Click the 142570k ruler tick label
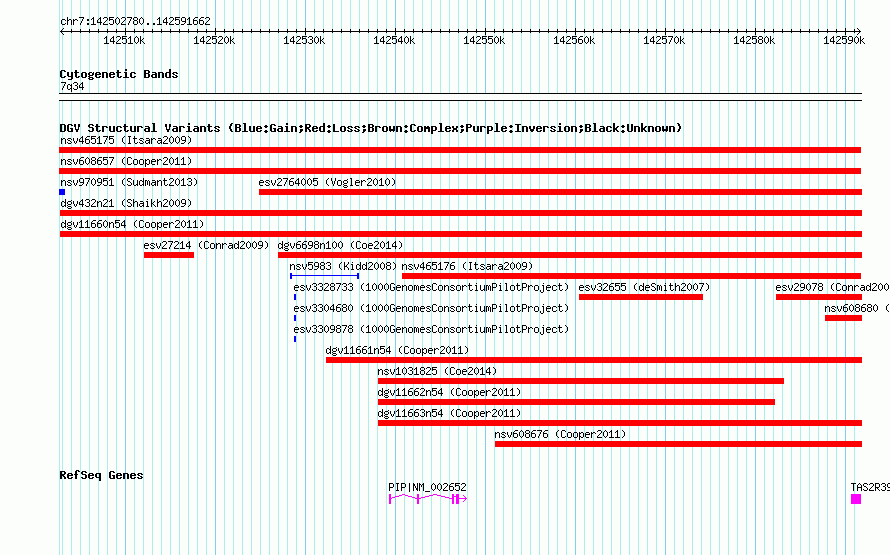 click(664, 40)
